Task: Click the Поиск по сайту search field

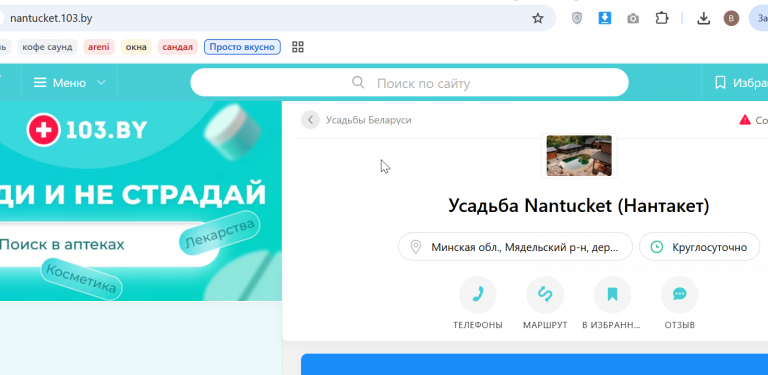Action: [409, 83]
